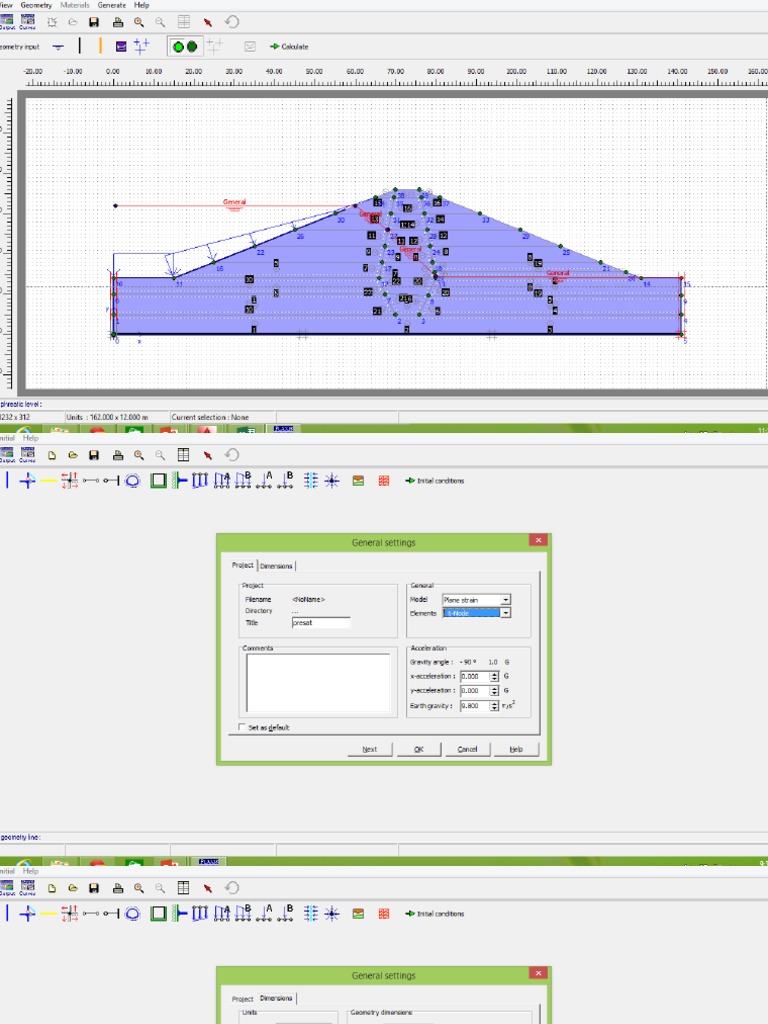The width and height of the screenshot is (768, 1024).
Task: Click the Title text field containing presat
Action: tap(320, 622)
